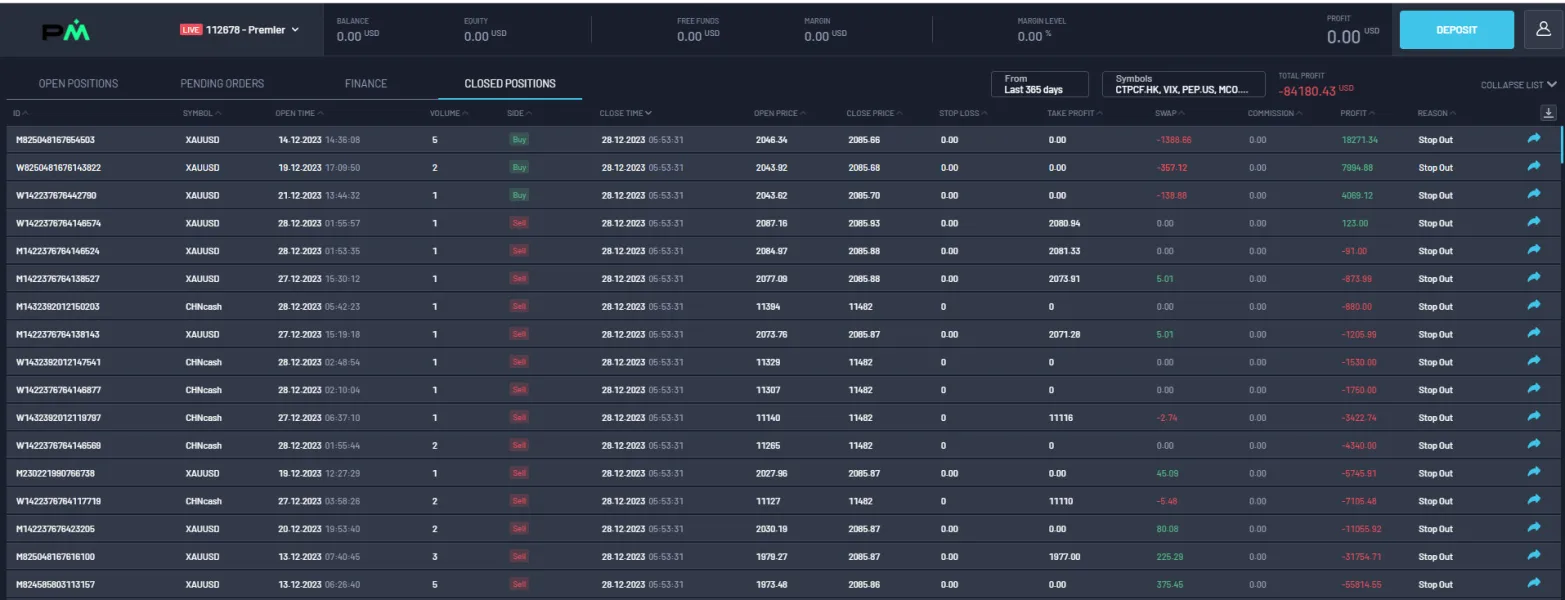Open the Finance tab
Screen dimensions: 1565x600
point(366,84)
